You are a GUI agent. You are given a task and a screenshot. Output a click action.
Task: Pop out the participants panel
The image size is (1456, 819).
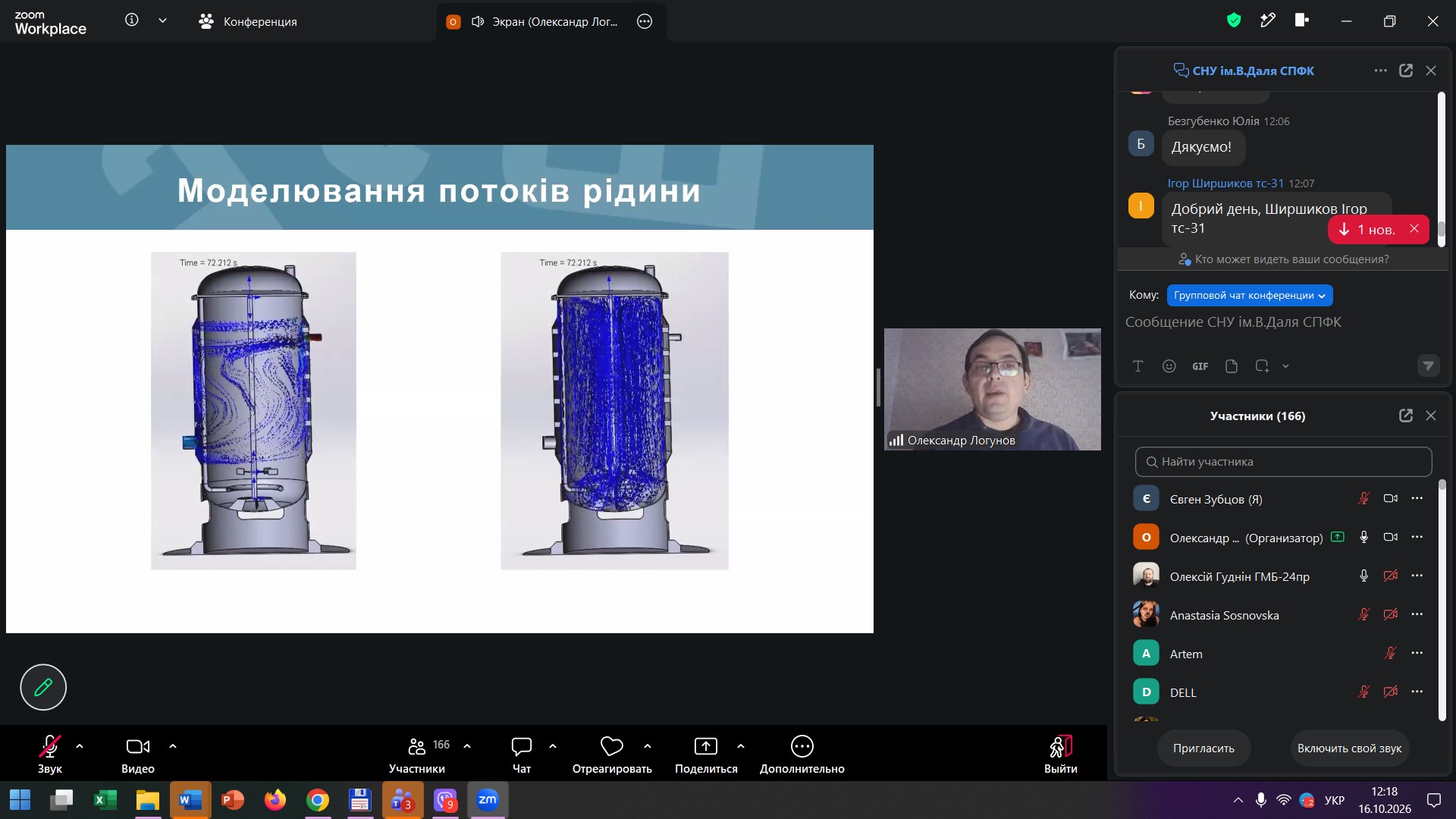coord(1406,416)
